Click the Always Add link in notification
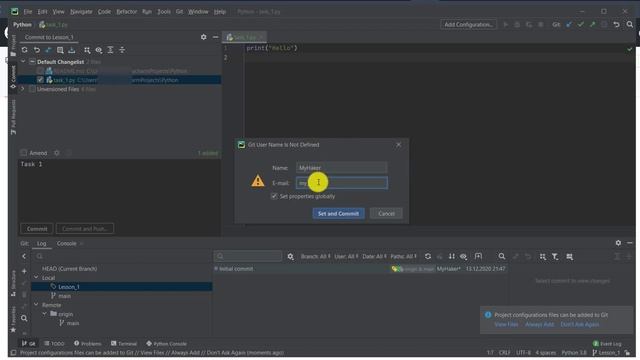 point(539,324)
